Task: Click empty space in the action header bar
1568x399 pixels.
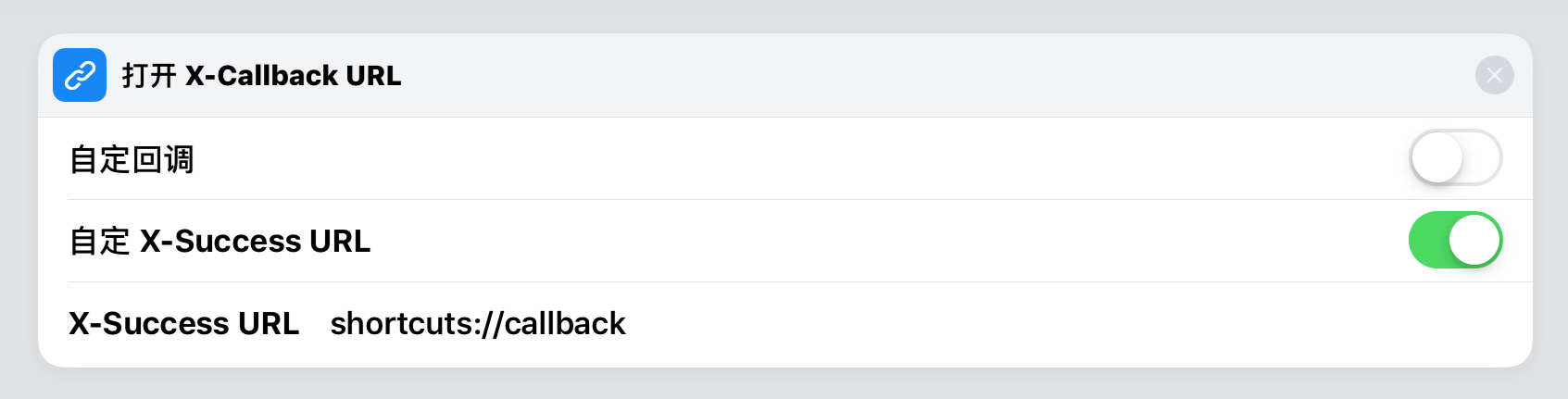Action: 926,76
